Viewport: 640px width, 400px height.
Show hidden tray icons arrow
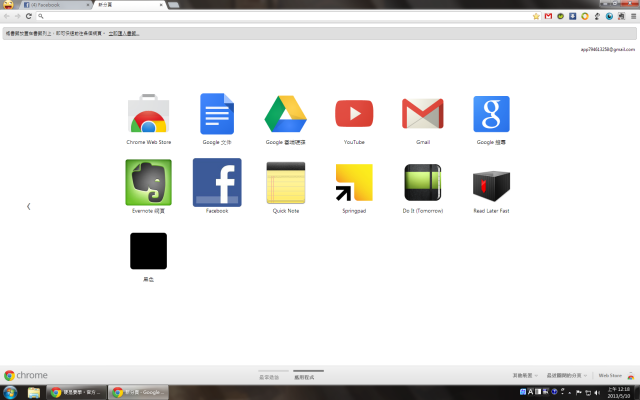coord(569,393)
